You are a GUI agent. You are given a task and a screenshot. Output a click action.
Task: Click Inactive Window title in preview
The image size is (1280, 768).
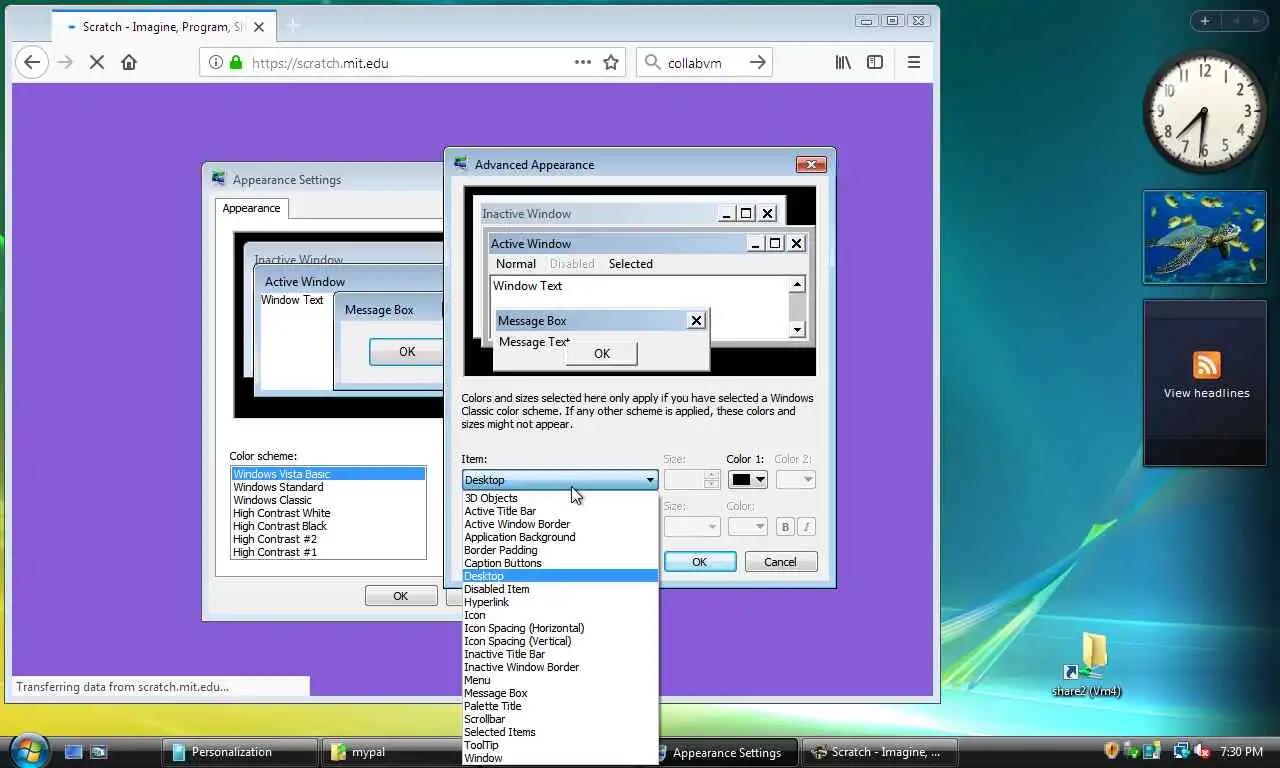(527, 213)
